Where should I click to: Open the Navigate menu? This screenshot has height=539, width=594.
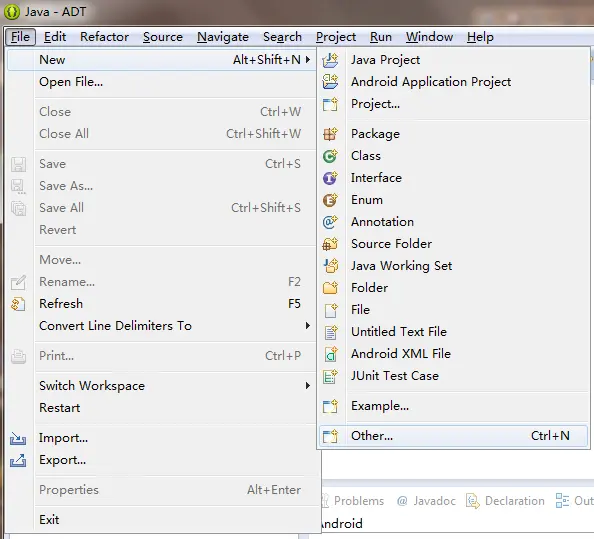(x=223, y=37)
